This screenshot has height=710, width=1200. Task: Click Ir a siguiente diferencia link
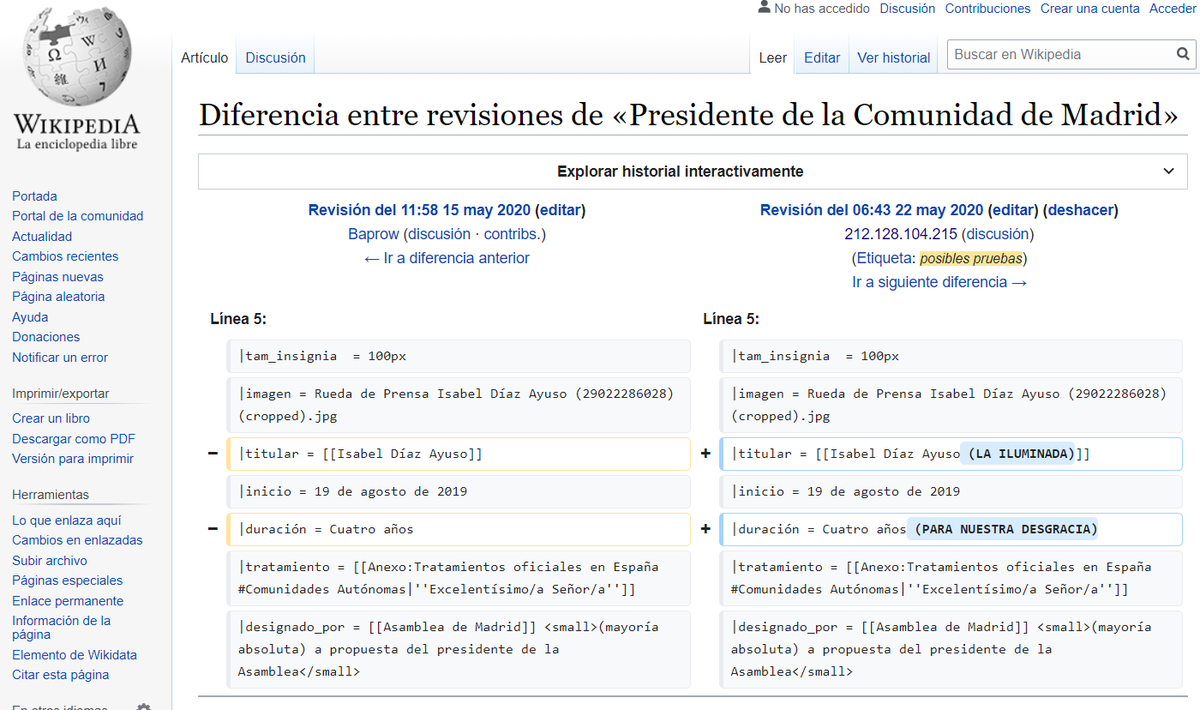(x=939, y=282)
